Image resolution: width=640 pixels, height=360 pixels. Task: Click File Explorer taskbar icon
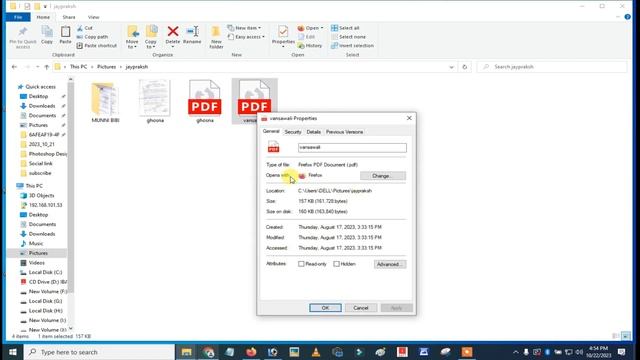click(187, 352)
